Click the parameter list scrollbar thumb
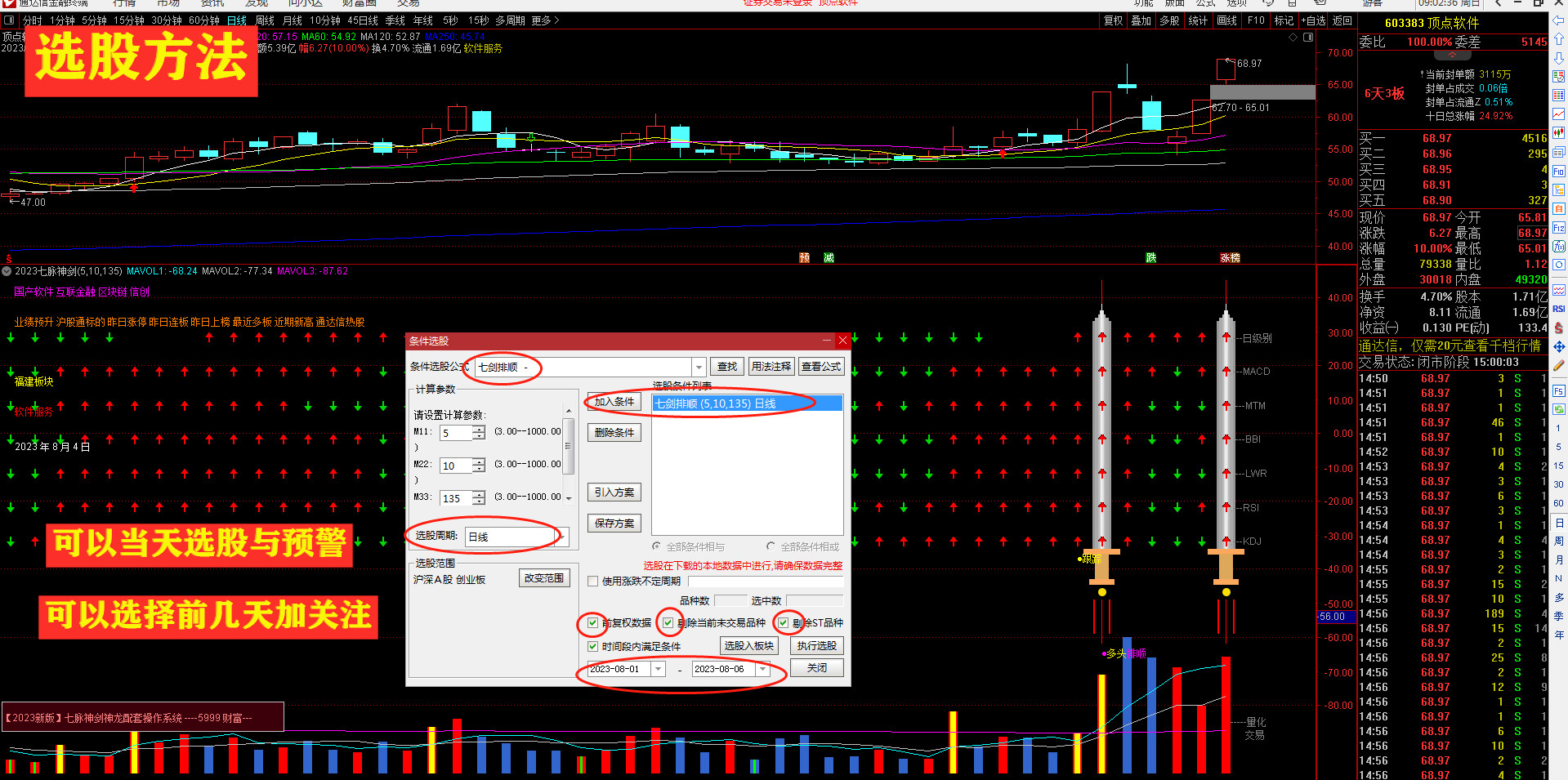The image size is (1568, 780). [569, 446]
